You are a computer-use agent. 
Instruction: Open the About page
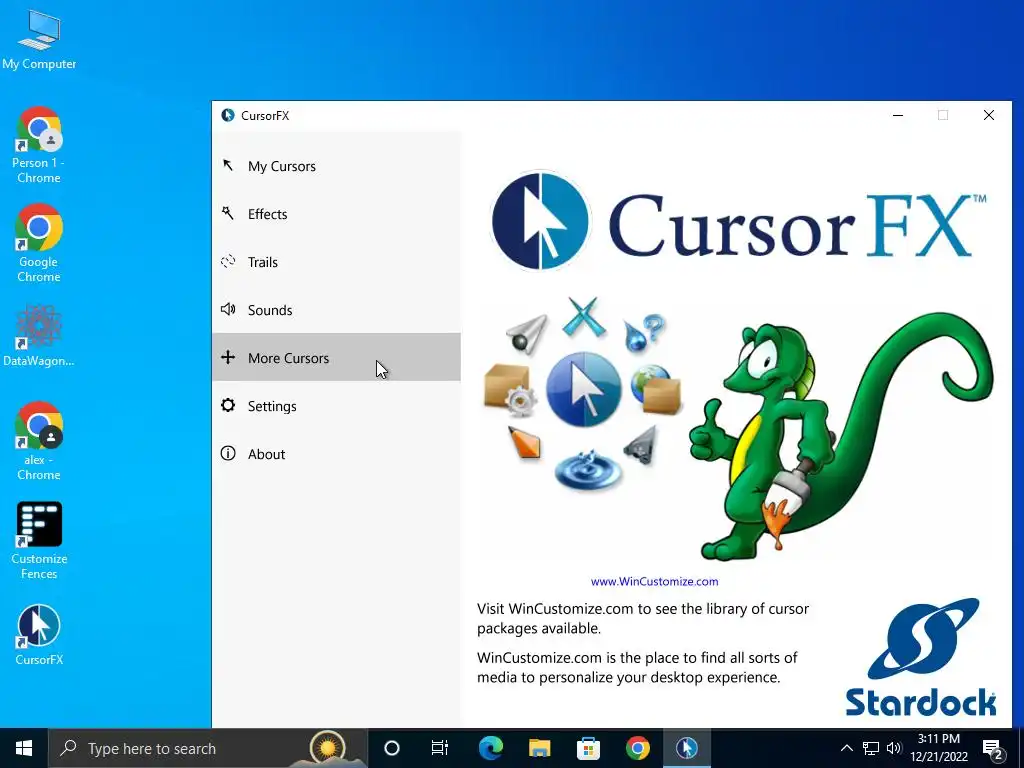[336, 454]
